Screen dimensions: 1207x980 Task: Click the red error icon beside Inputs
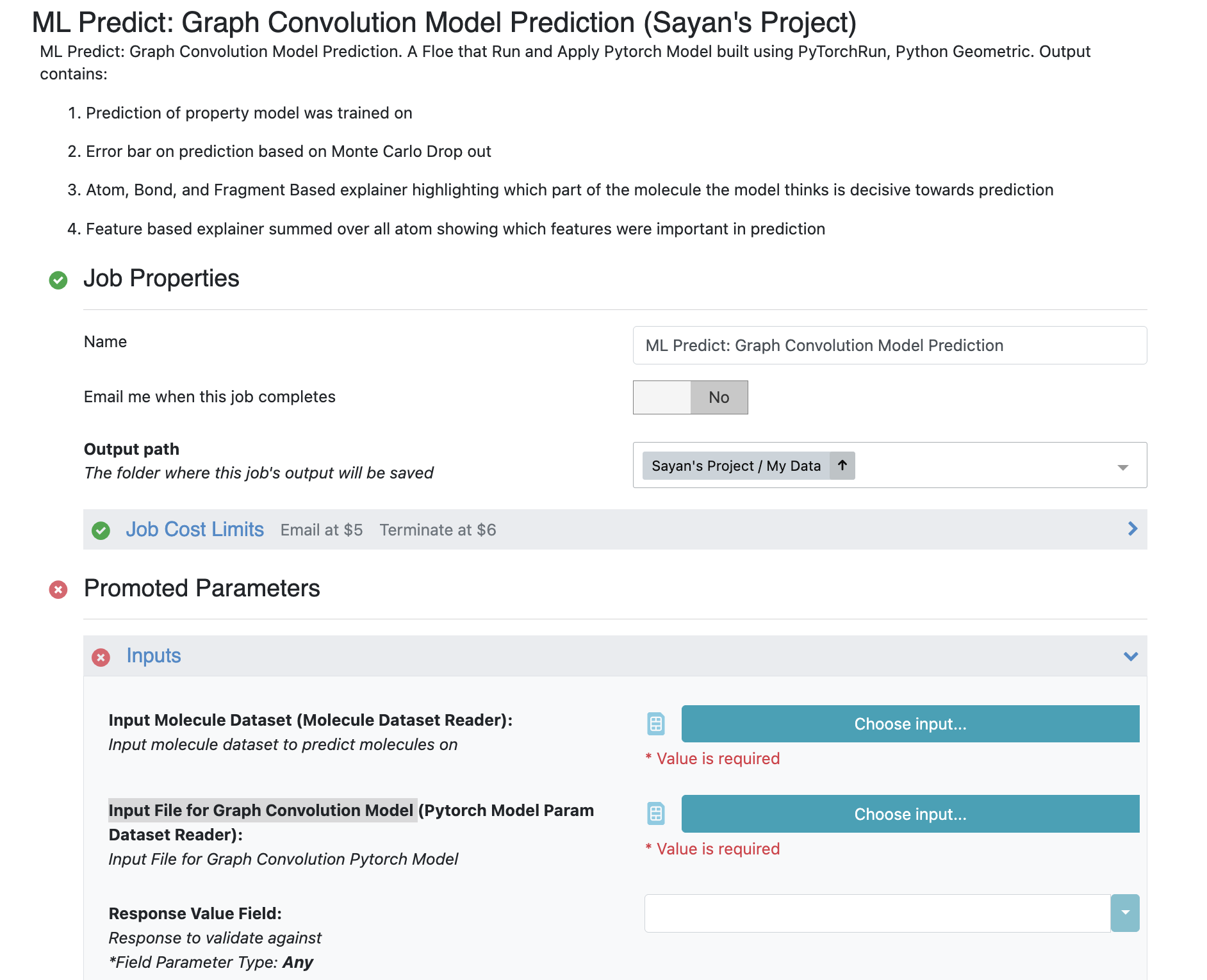click(x=101, y=657)
